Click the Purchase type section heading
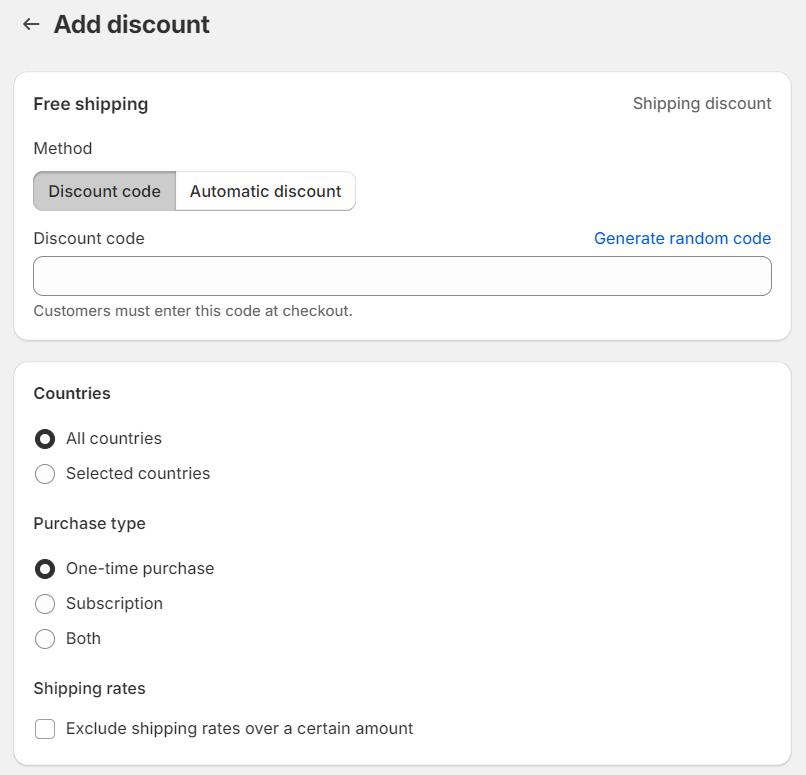The height and width of the screenshot is (775, 806). tap(89, 523)
